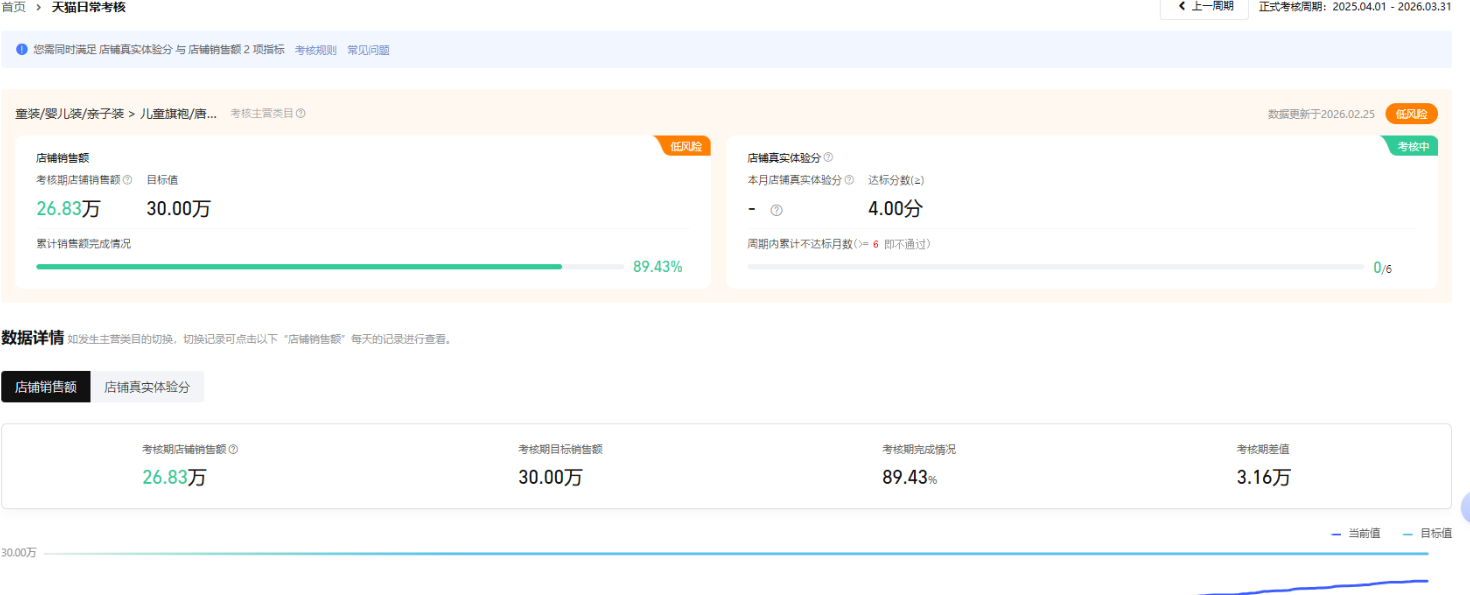Click help icon in 数据详情 考核期店铺销售额 stat
This screenshot has width=1470, height=595.
pyautogui.click(x=233, y=450)
